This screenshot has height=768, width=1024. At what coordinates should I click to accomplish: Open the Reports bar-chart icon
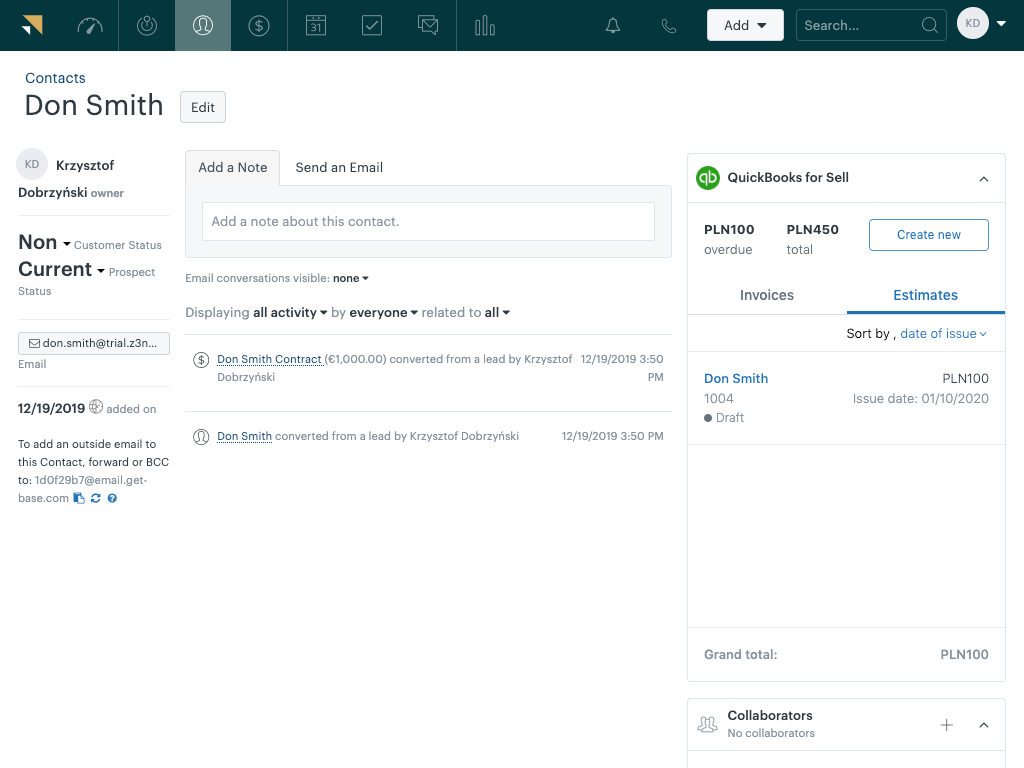point(484,25)
